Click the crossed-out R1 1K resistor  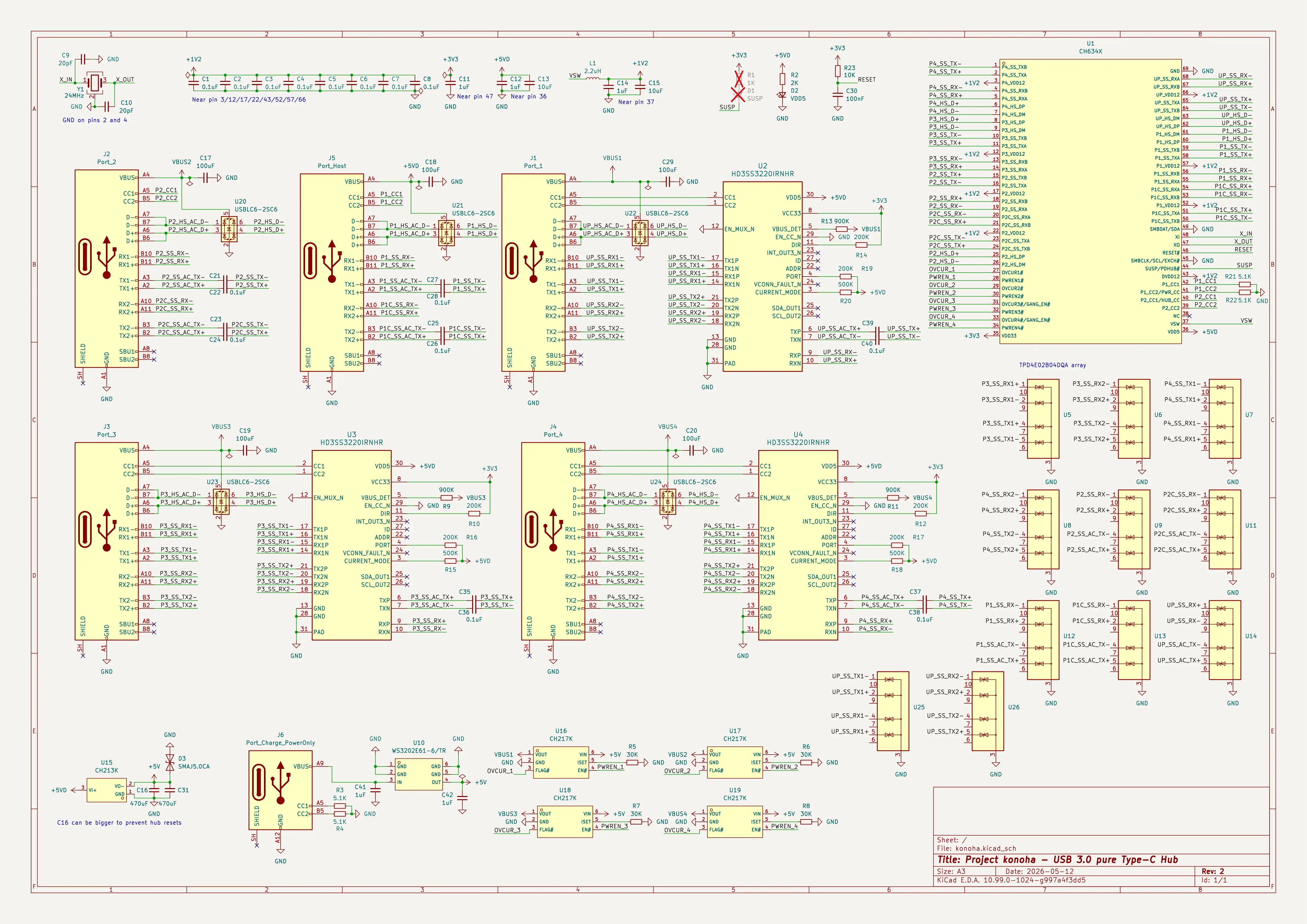(739, 79)
